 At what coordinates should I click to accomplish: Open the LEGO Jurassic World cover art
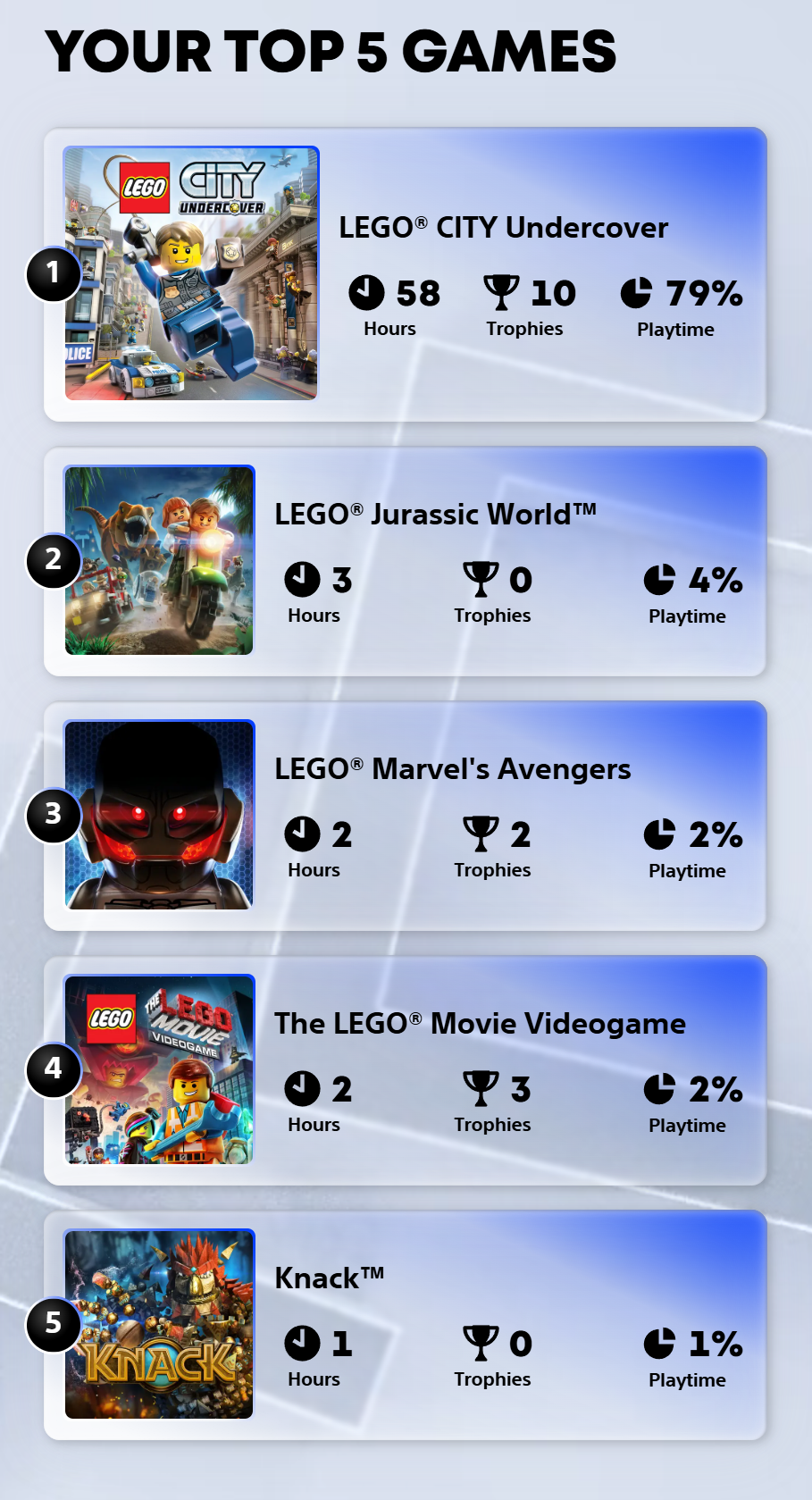159,560
